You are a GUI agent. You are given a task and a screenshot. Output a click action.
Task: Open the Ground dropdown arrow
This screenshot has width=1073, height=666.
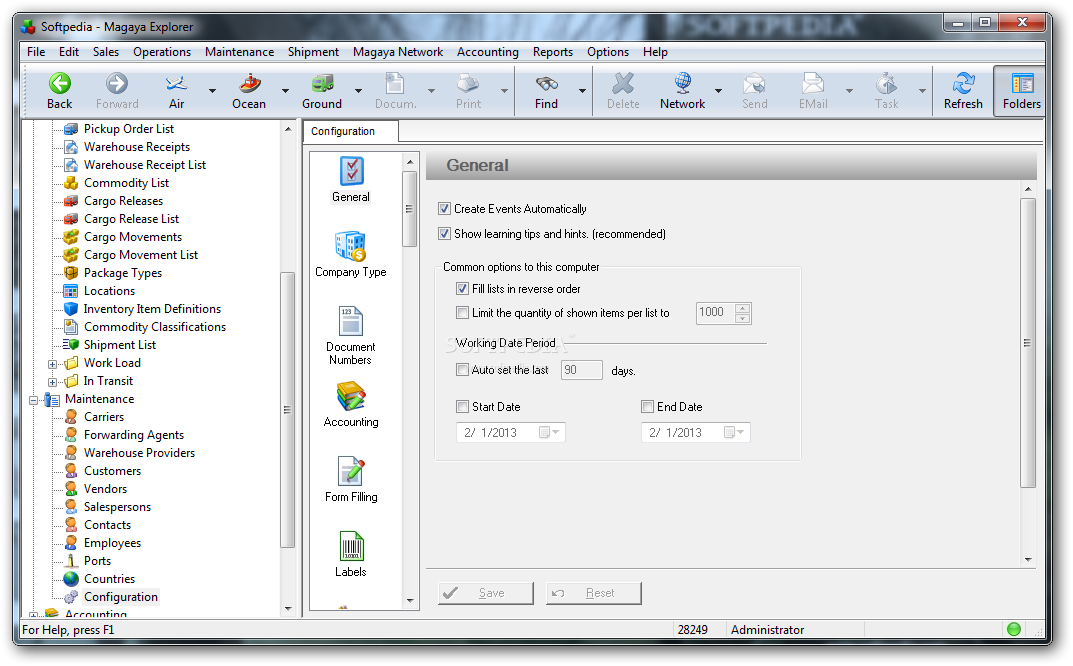tap(358, 90)
